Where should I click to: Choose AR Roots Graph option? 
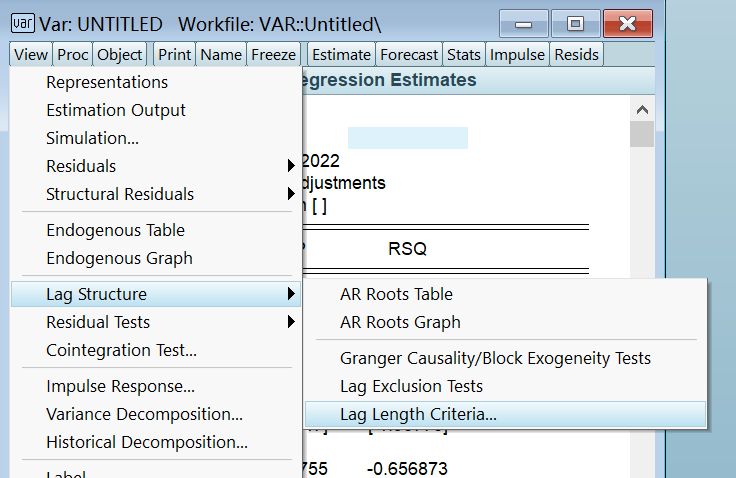point(400,322)
